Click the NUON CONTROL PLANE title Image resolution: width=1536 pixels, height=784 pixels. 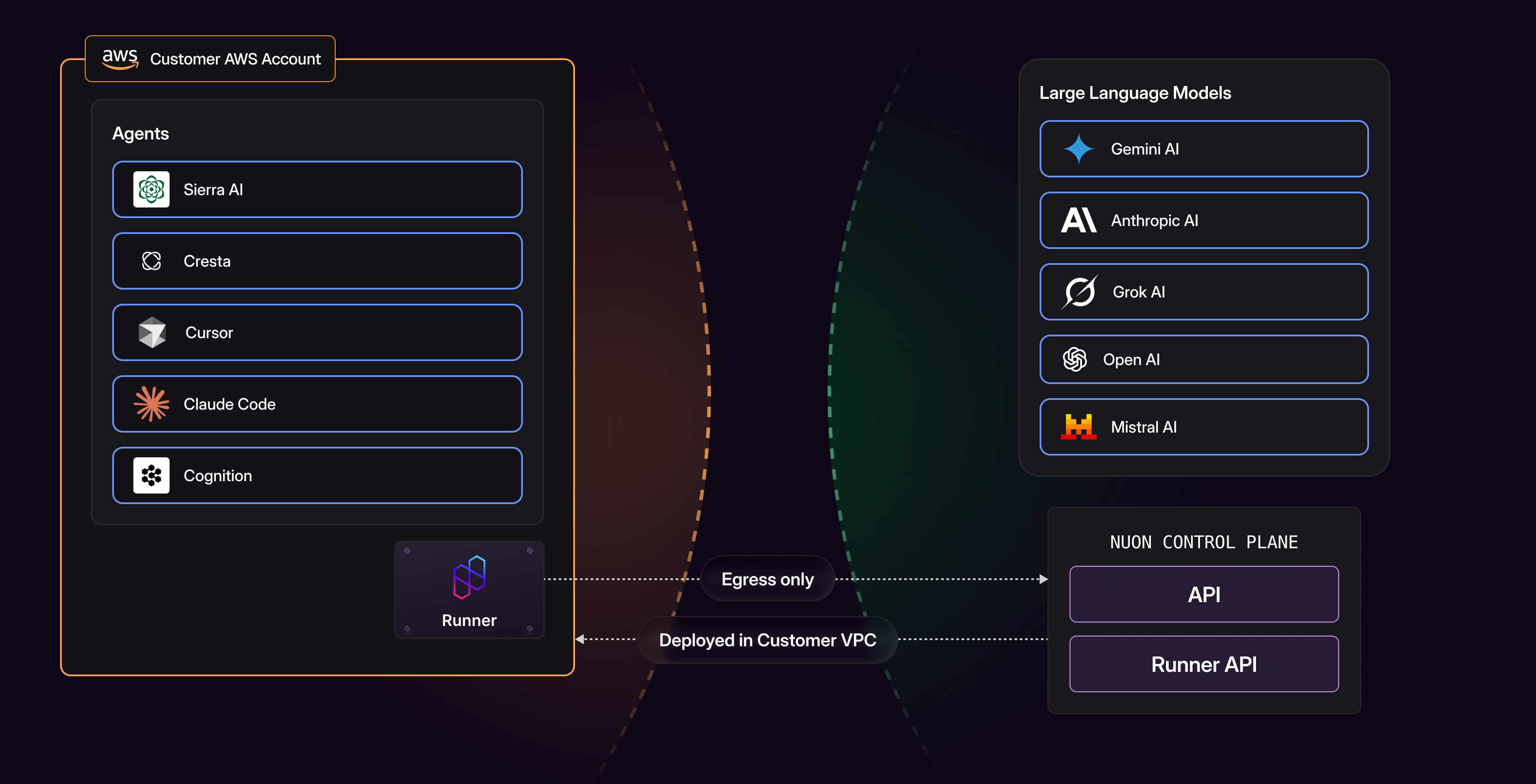pos(1203,542)
